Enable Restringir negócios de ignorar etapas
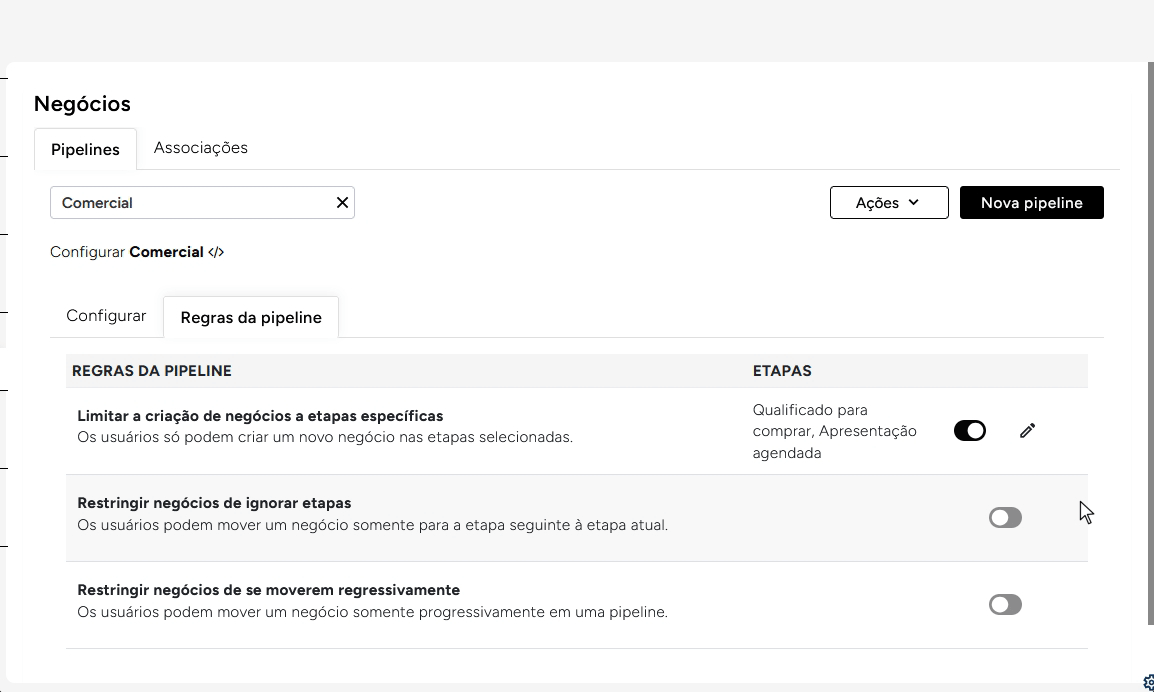 (x=1005, y=517)
